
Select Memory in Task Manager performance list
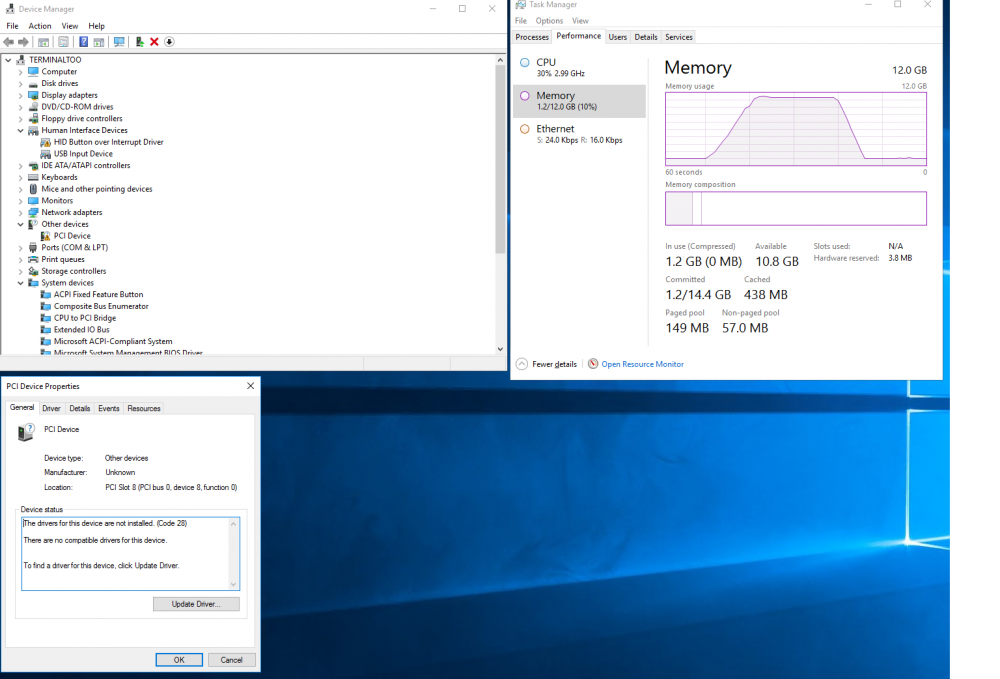(x=579, y=101)
